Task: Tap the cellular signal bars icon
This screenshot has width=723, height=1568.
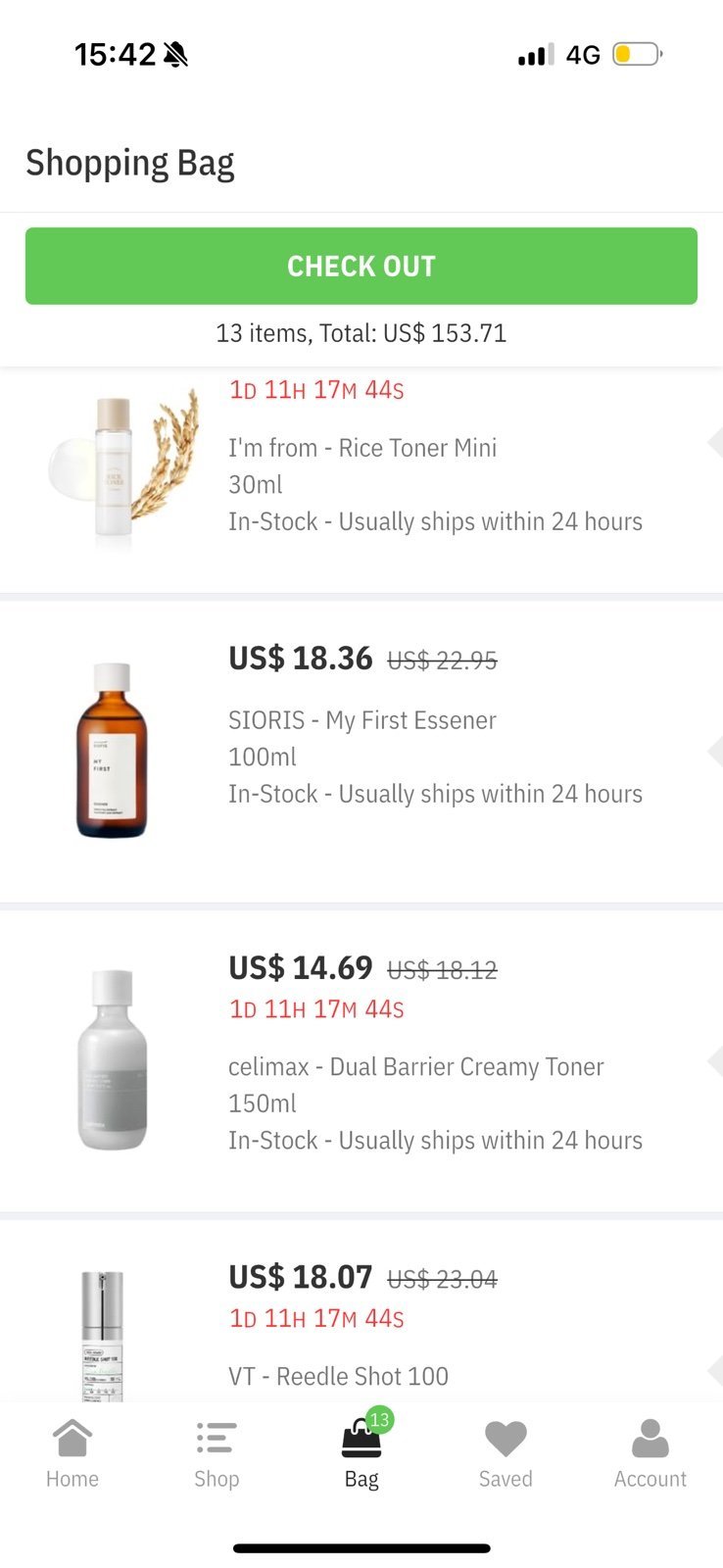Action: (x=535, y=55)
